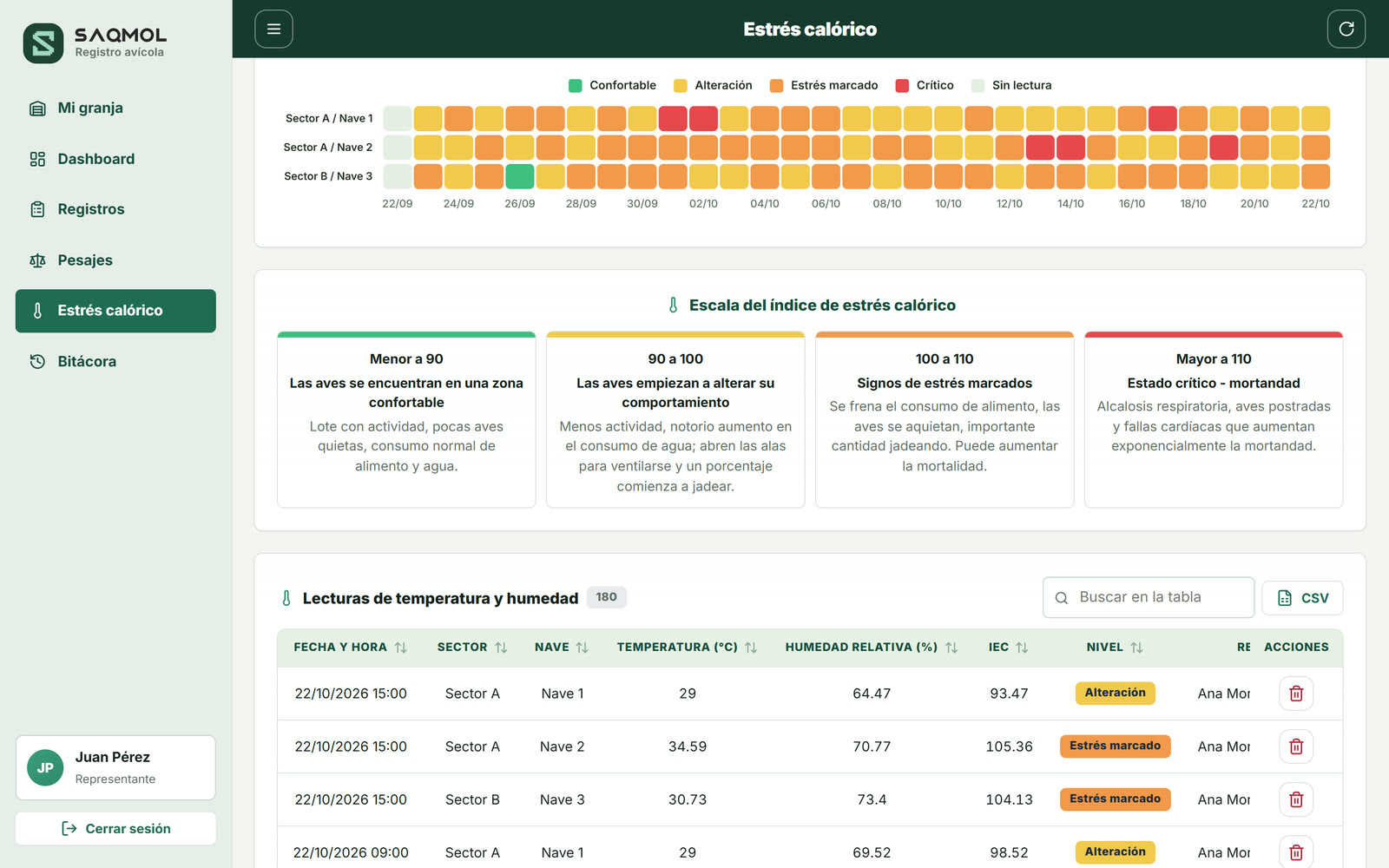Open Bitácora section
Viewport: 1389px width, 868px height.
click(x=115, y=361)
